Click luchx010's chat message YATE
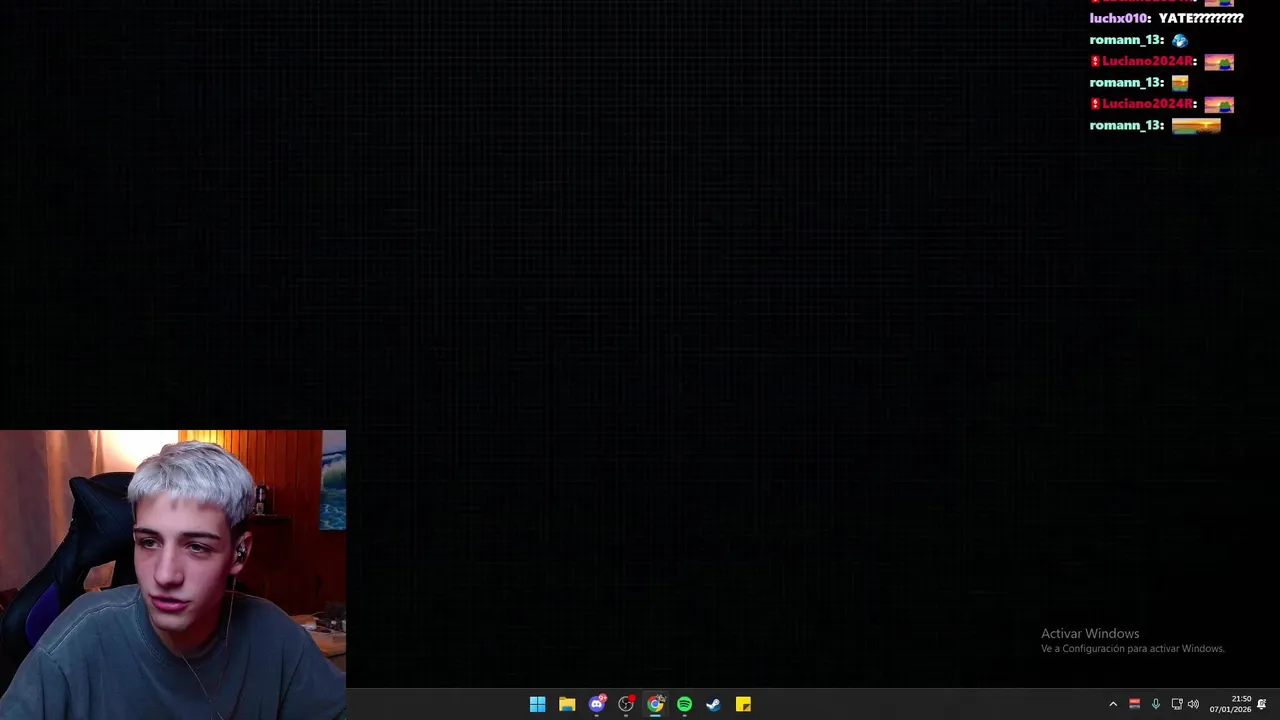This screenshot has height=720, width=1280. [1200, 19]
